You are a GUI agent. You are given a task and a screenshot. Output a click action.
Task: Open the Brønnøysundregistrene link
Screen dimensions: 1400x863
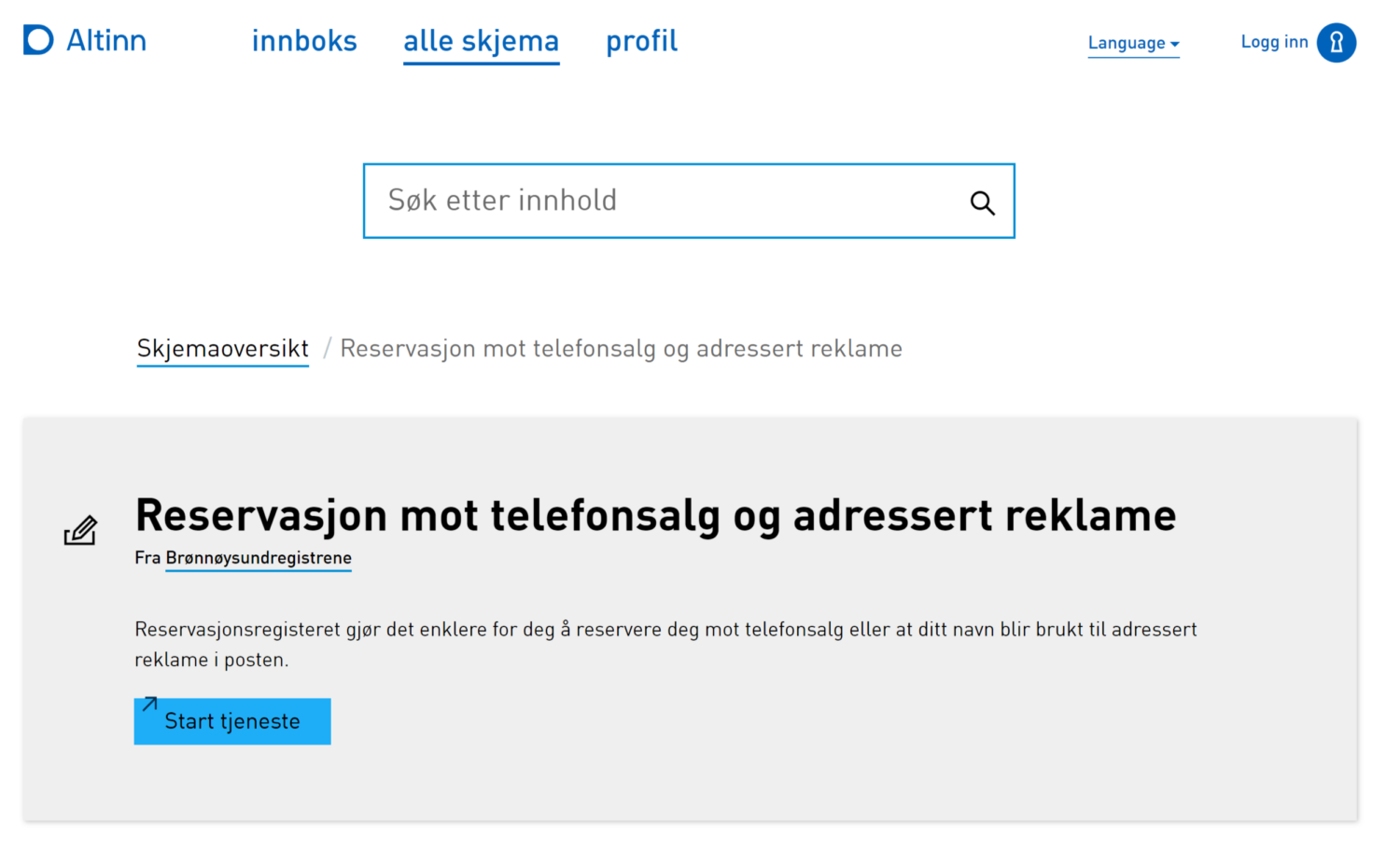point(259,558)
